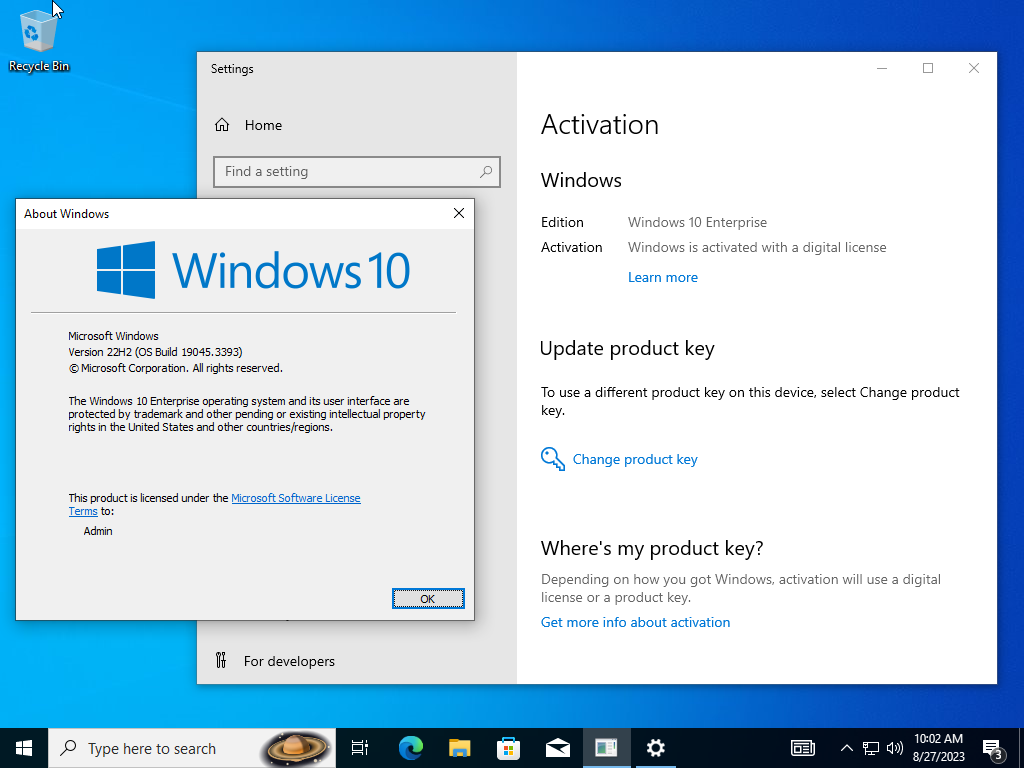Click inside the Find a setting field
Image resolution: width=1024 pixels, height=768 pixels.
357,172
